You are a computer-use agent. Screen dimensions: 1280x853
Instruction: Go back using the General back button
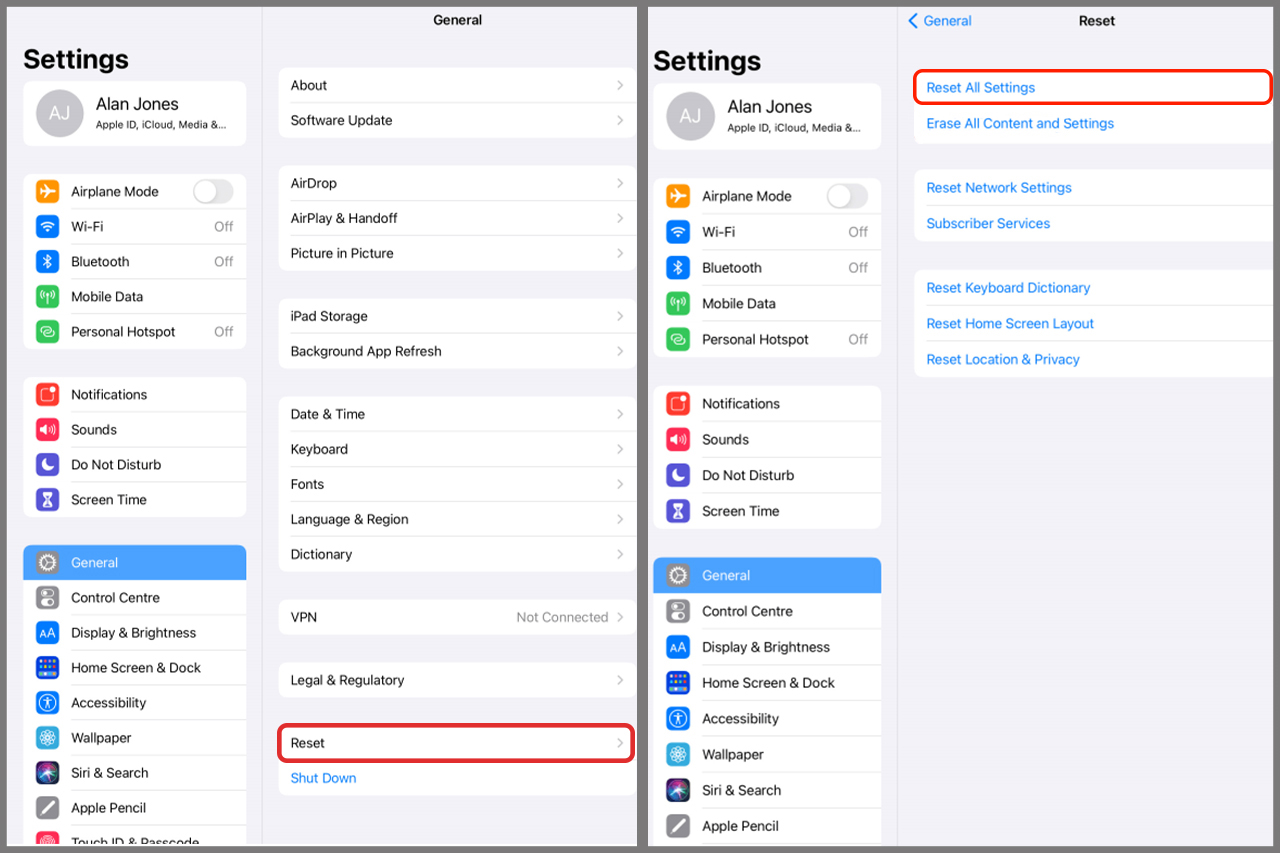point(940,21)
